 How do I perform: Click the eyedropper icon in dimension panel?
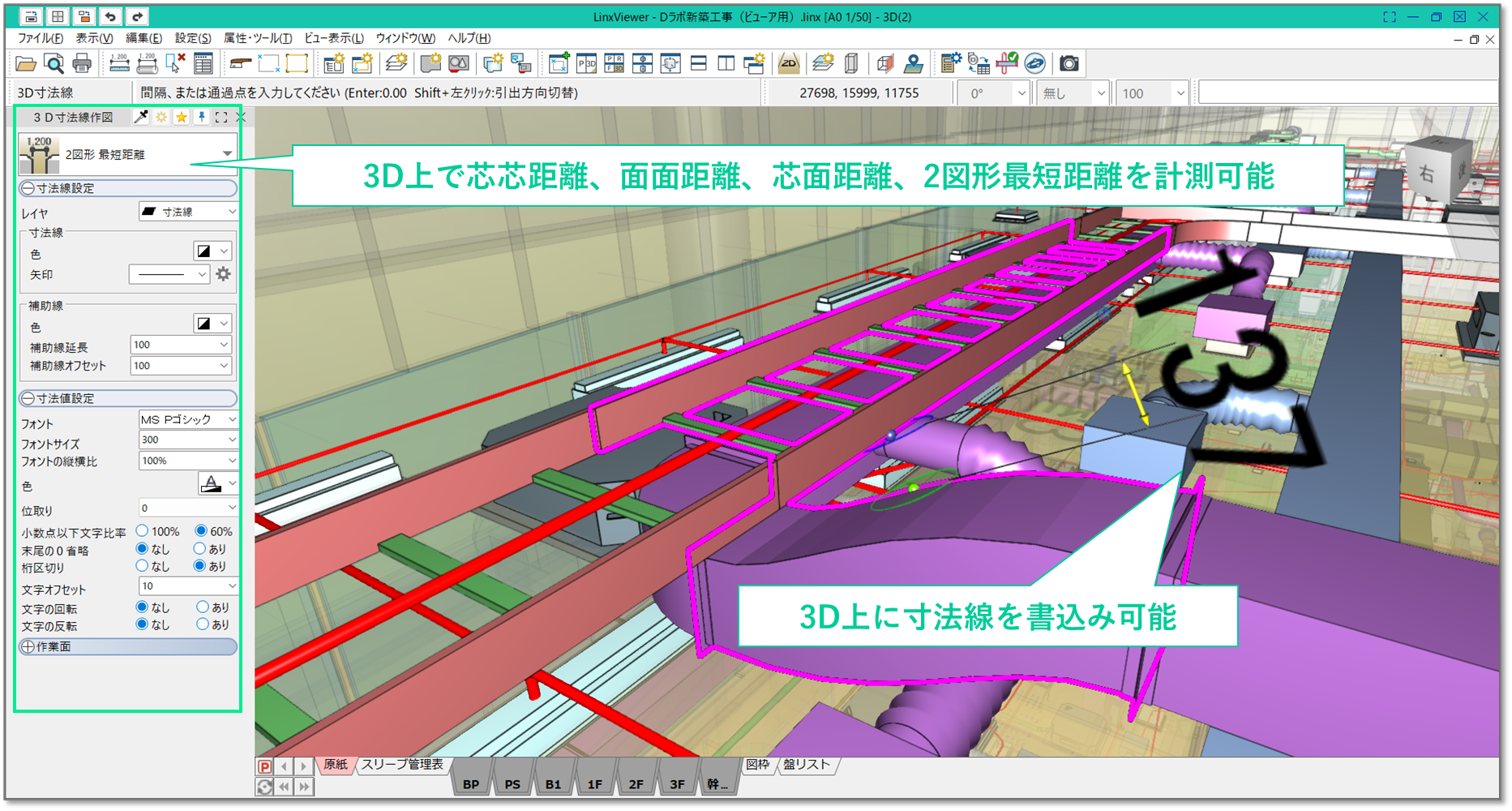pos(141,118)
